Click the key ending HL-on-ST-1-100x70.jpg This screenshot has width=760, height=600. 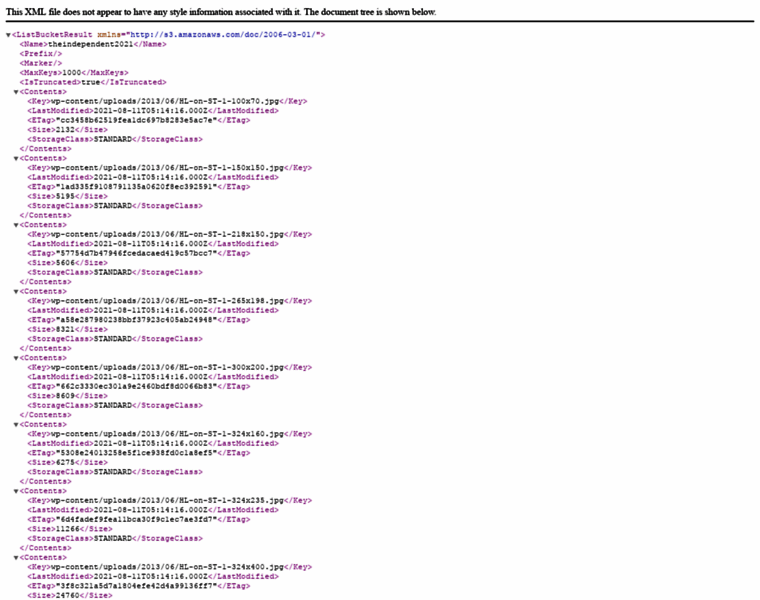coord(165,101)
